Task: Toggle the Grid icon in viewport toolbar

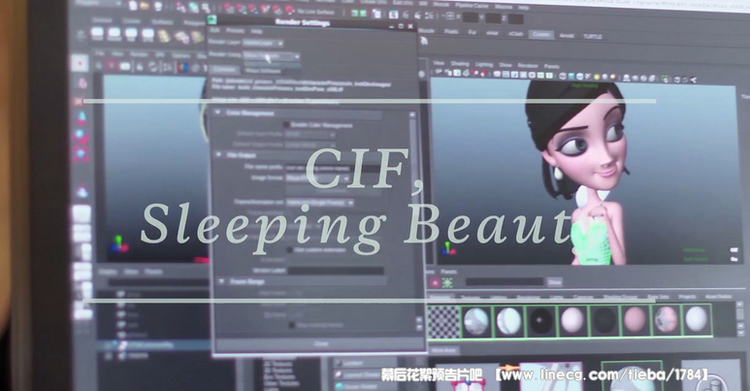Action: pyautogui.click(x=497, y=74)
